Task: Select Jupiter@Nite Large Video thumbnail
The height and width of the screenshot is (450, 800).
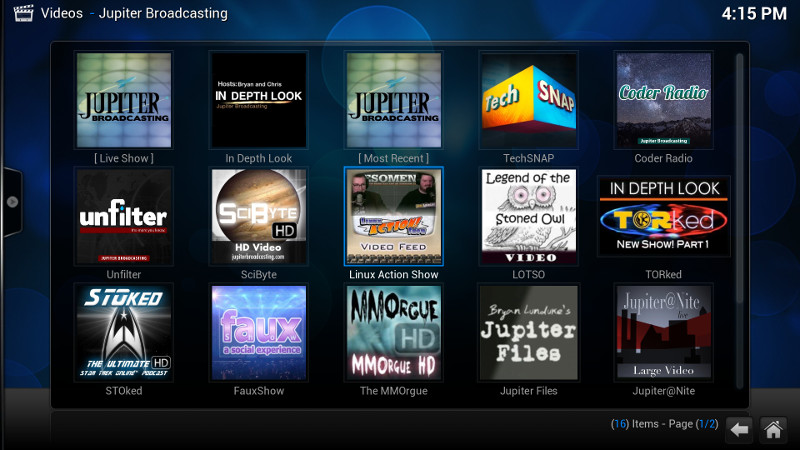Action: 663,332
